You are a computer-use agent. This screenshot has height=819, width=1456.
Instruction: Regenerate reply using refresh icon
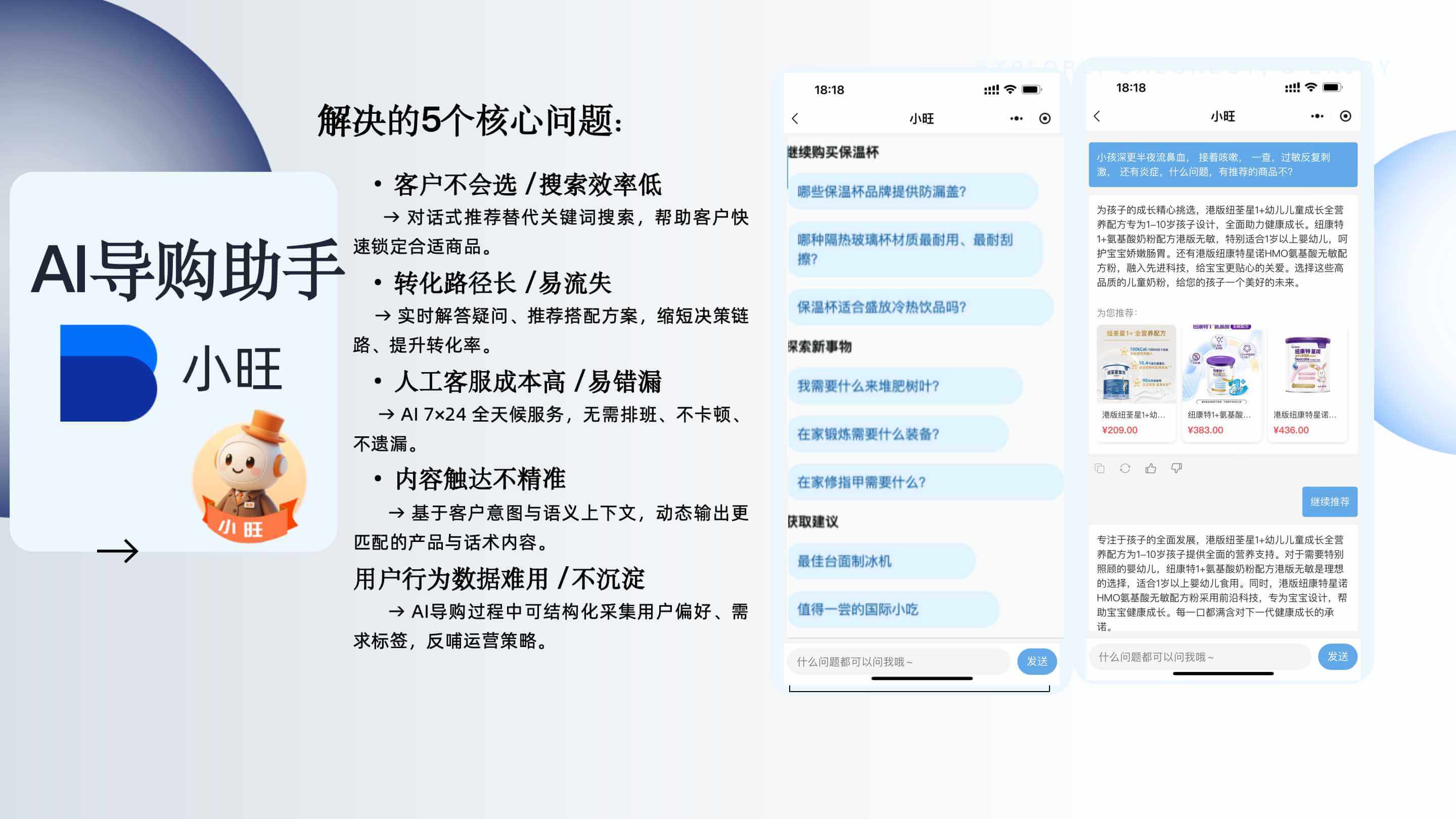click(1125, 468)
